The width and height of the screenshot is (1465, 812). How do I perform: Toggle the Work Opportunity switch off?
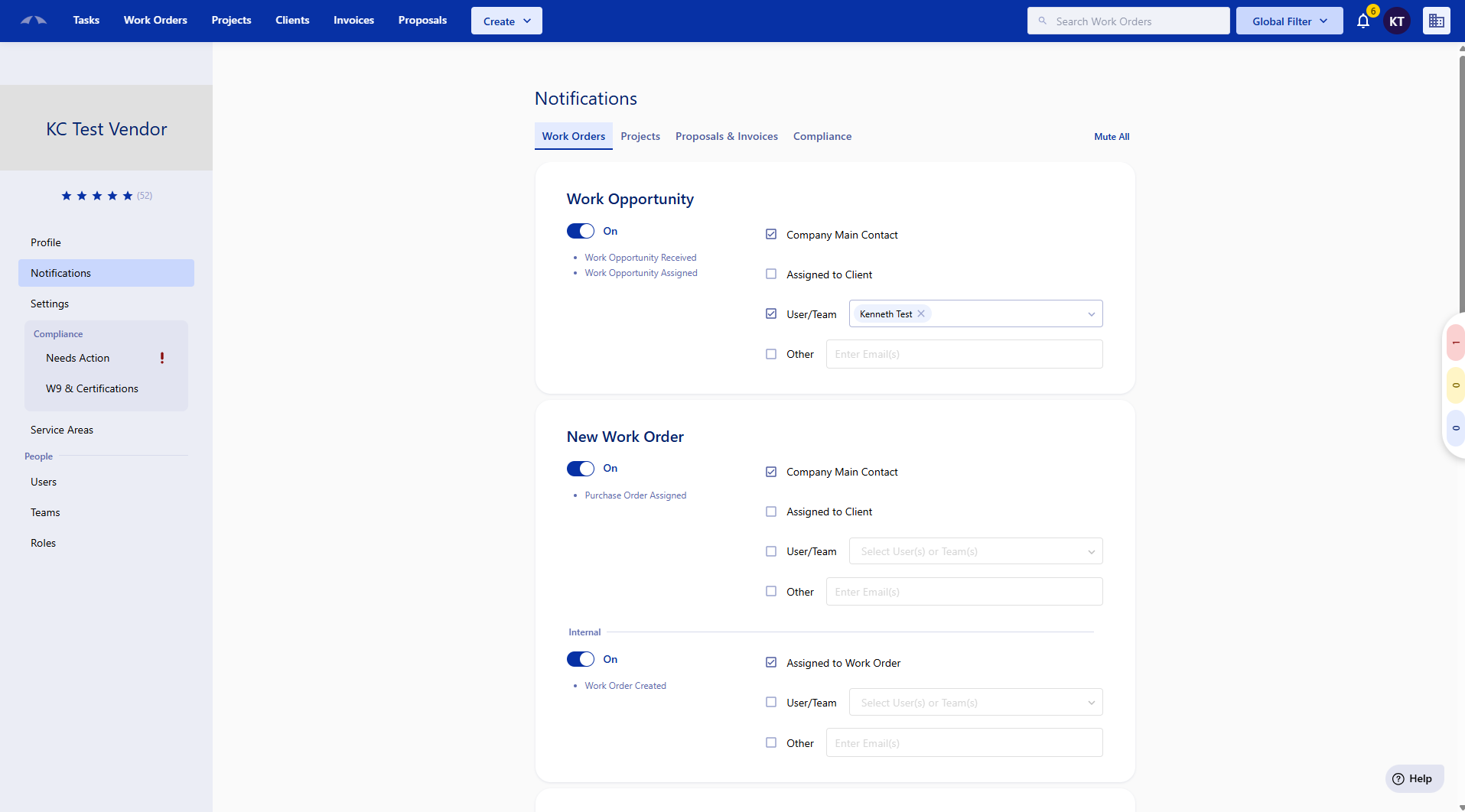pyautogui.click(x=581, y=231)
